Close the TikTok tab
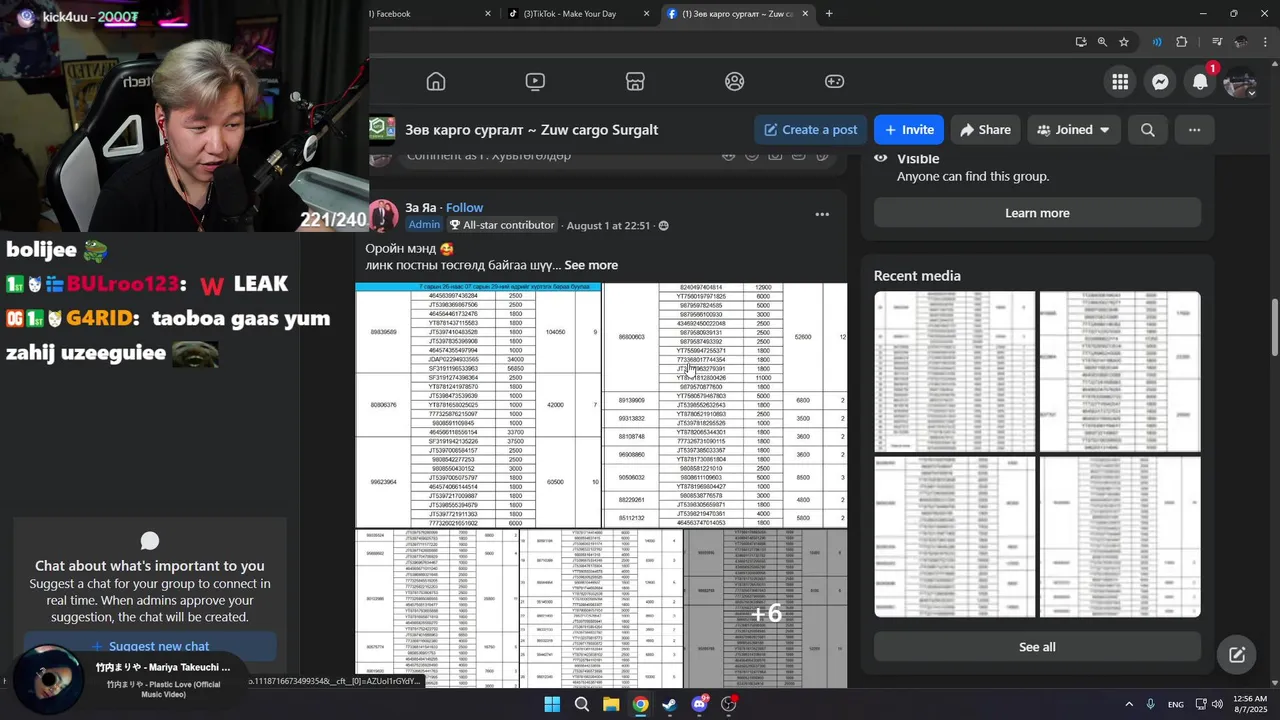 [x=646, y=14]
